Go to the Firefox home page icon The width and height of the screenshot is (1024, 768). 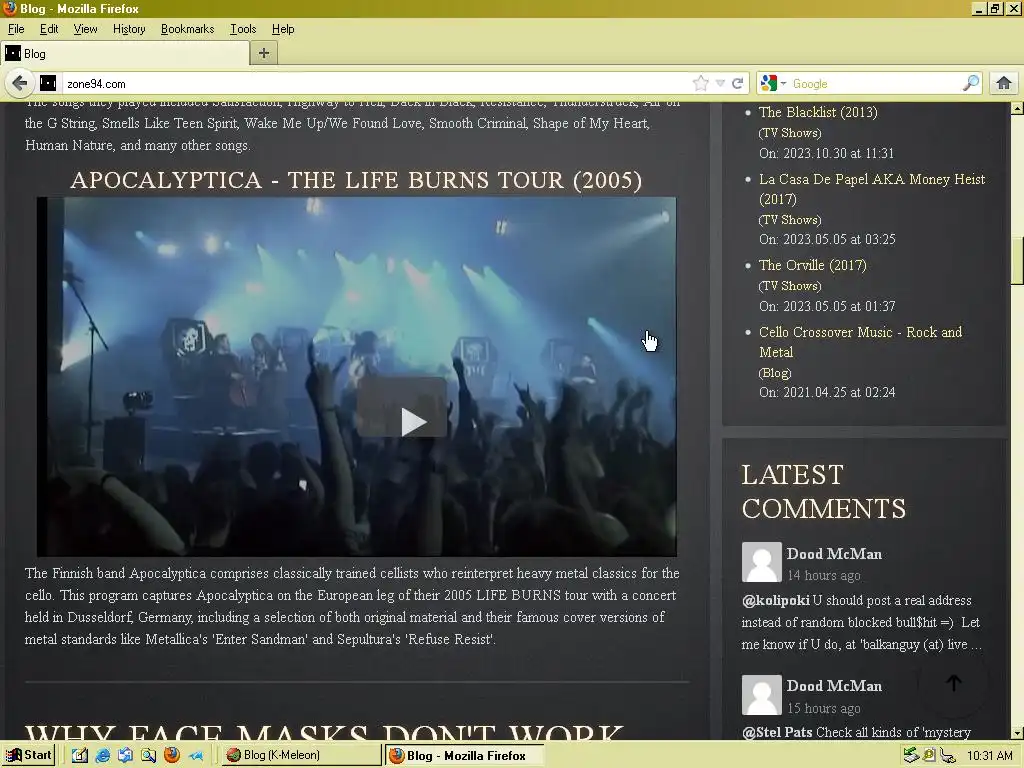(1004, 83)
